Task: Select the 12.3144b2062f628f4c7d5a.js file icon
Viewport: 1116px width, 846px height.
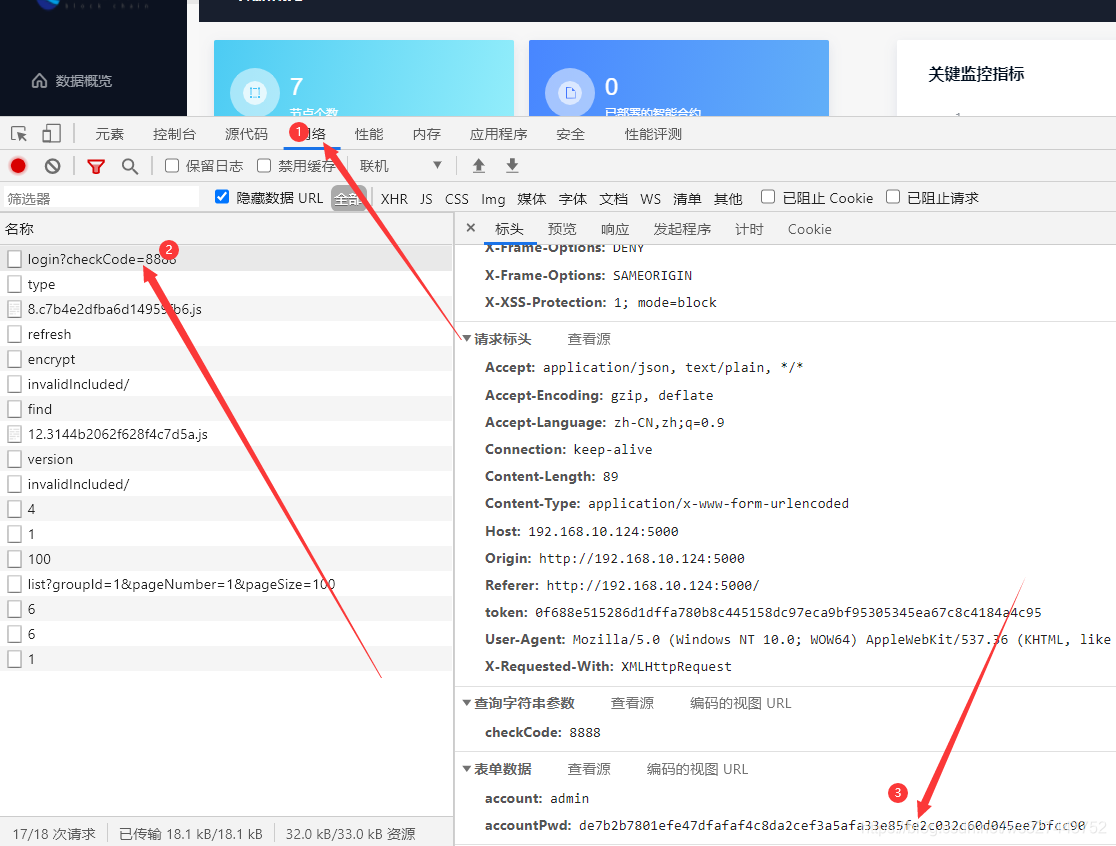Action: coord(14,434)
